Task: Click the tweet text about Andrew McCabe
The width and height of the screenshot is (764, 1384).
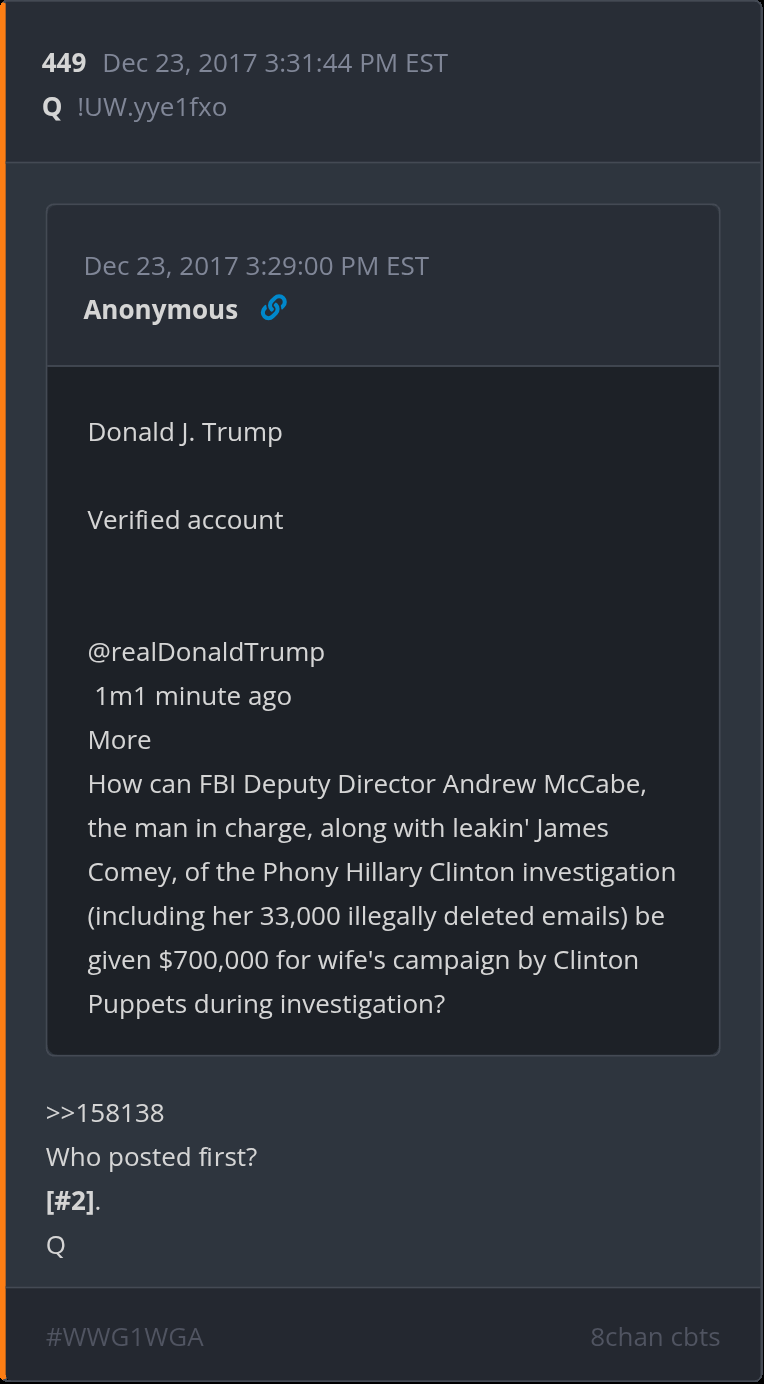Action: point(367,784)
